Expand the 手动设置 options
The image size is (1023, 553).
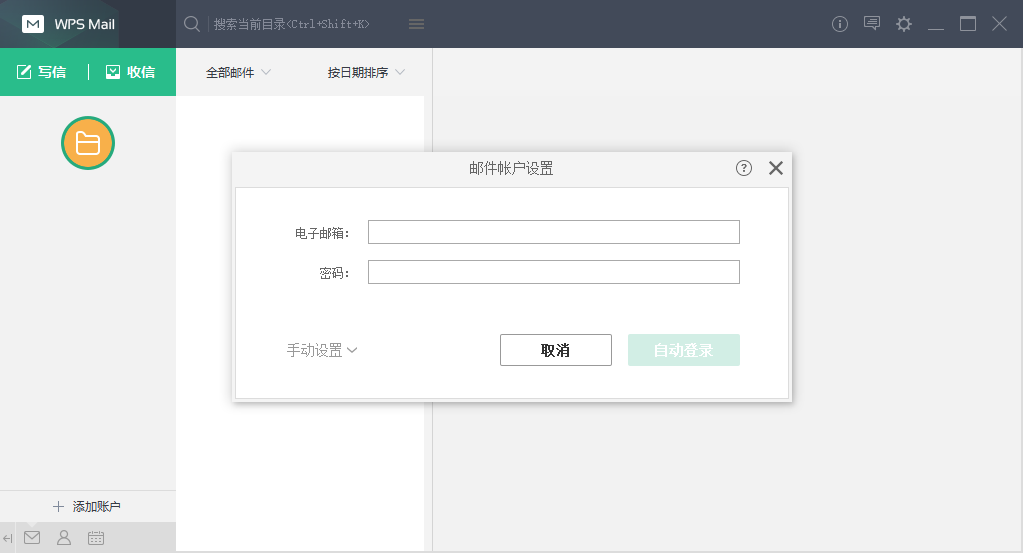[322, 350]
